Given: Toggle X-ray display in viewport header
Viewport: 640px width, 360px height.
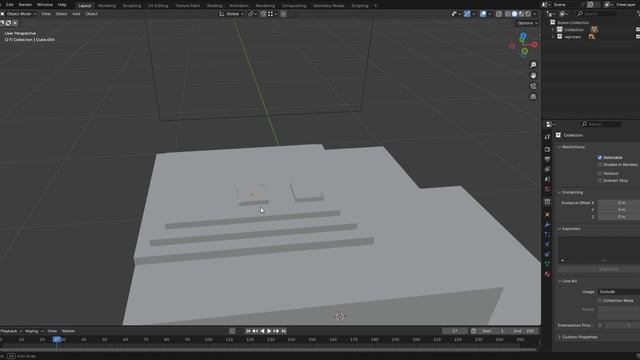Looking at the screenshot, I should (499, 14).
